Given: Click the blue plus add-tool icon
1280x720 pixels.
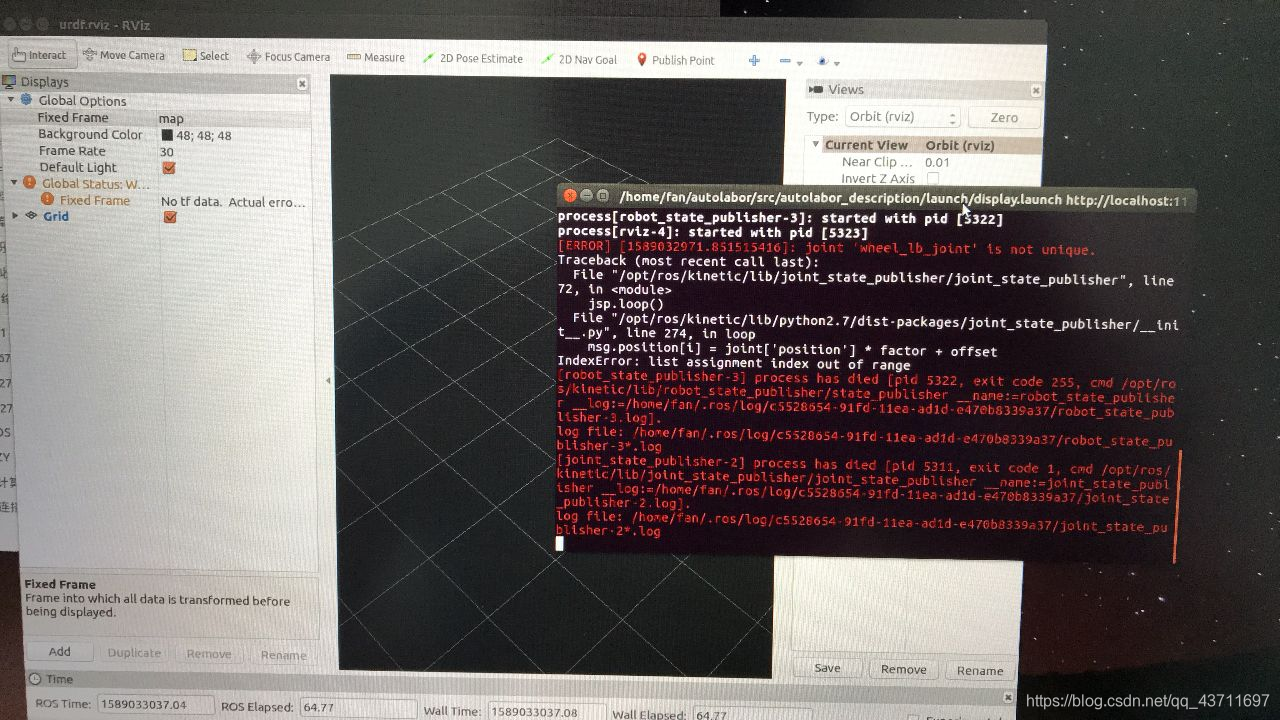Looking at the screenshot, I should click(754, 61).
